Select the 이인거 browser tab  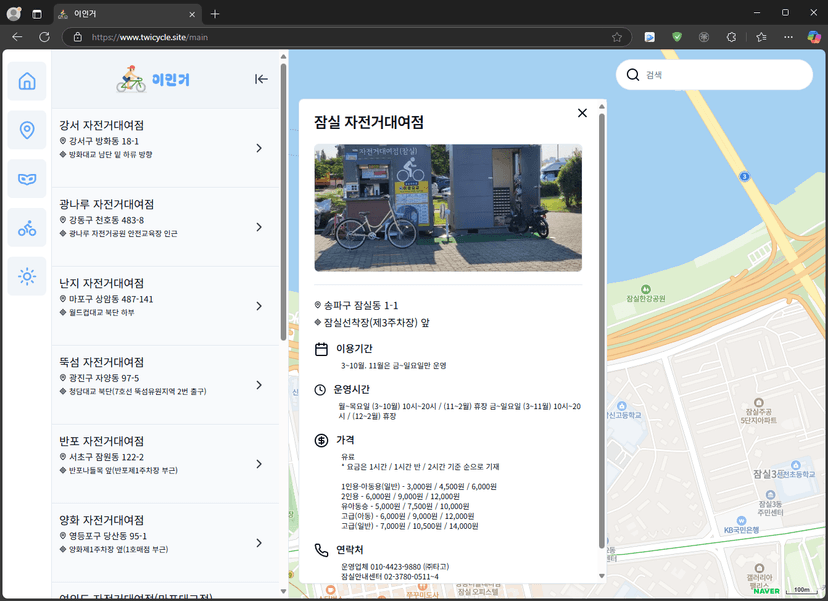tap(127, 14)
